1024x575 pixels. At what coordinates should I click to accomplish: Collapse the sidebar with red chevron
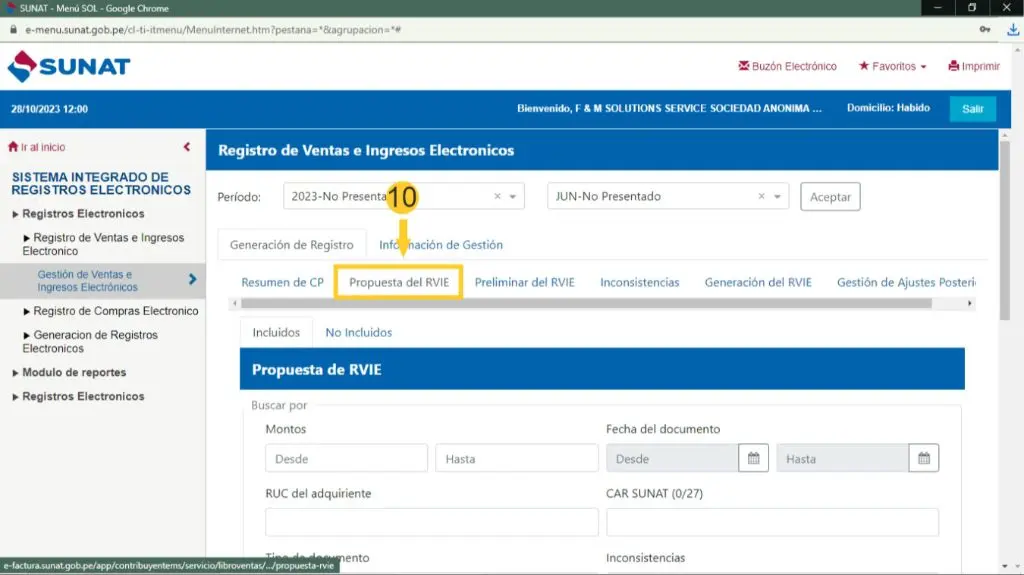point(187,147)
